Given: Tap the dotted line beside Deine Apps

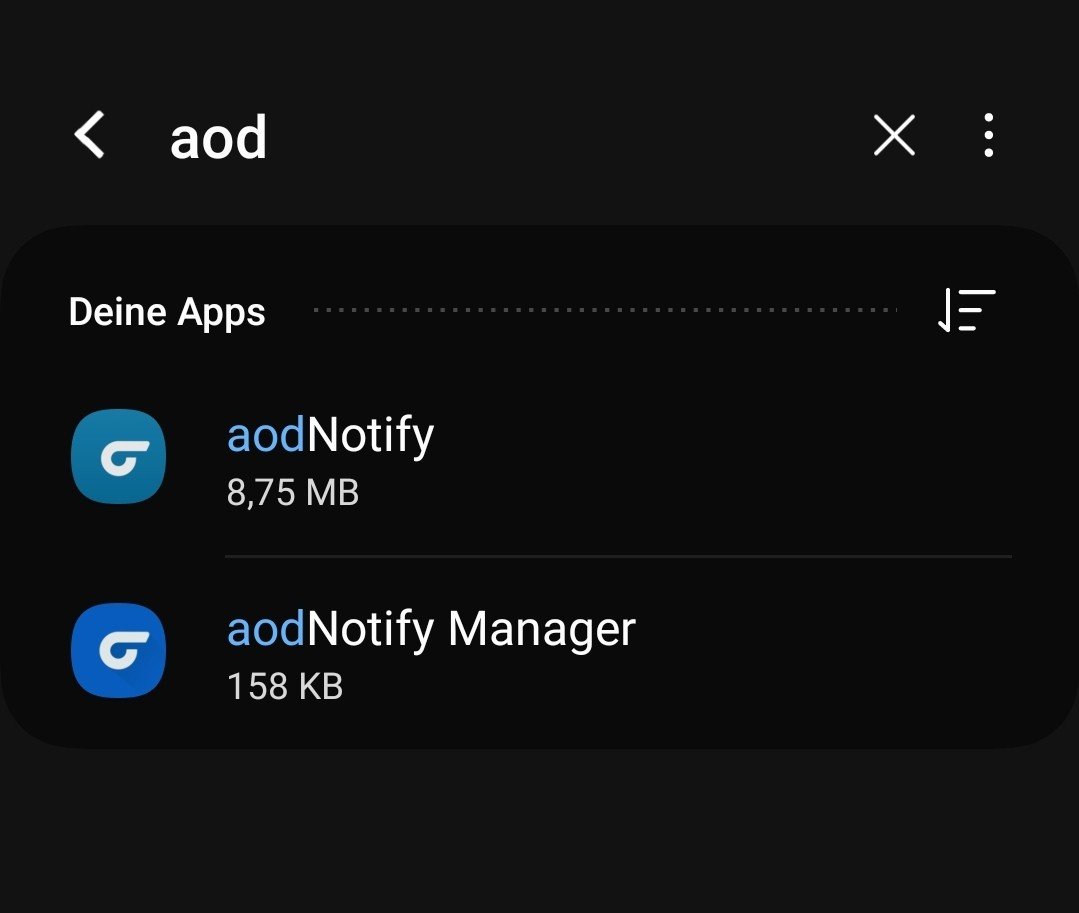Looking at the screenshot, I should point(605,310).
